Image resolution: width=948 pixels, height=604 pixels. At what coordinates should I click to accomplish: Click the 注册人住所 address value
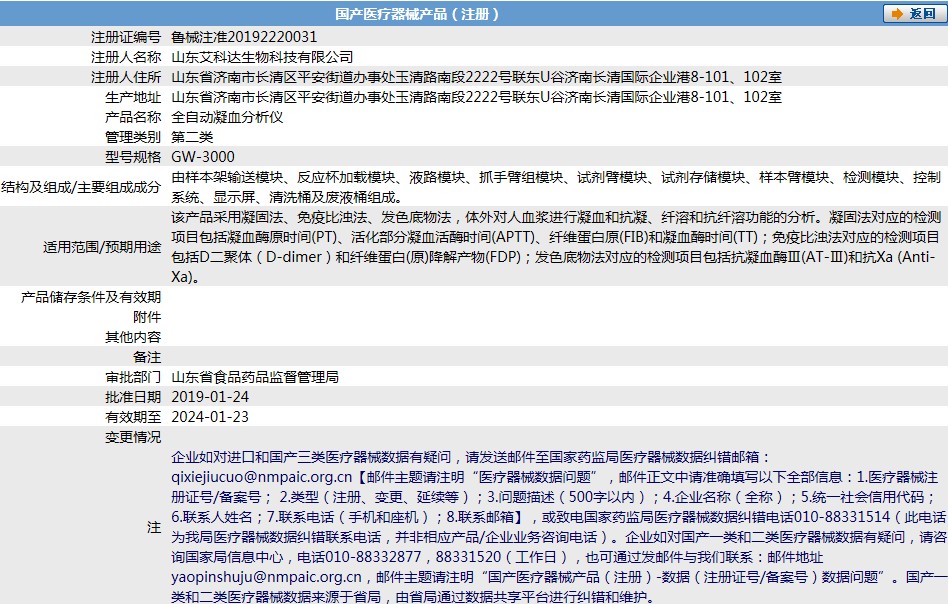(x=476, y=77)
